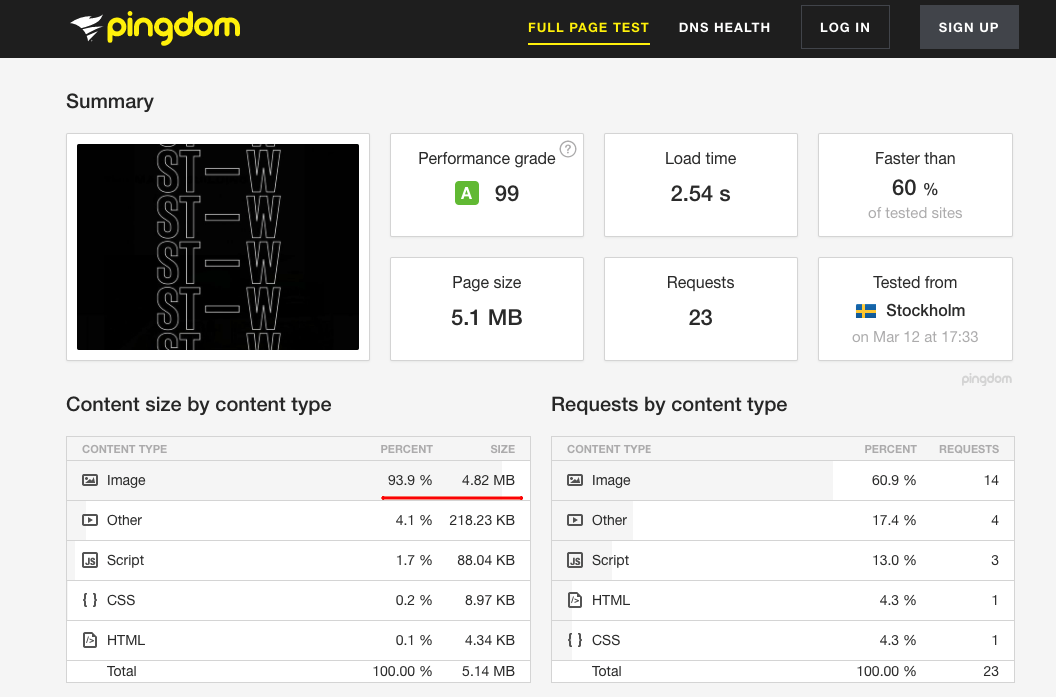
Task: Click the green A grade badge
Action: pyautogui.click(x=467, y=193)
